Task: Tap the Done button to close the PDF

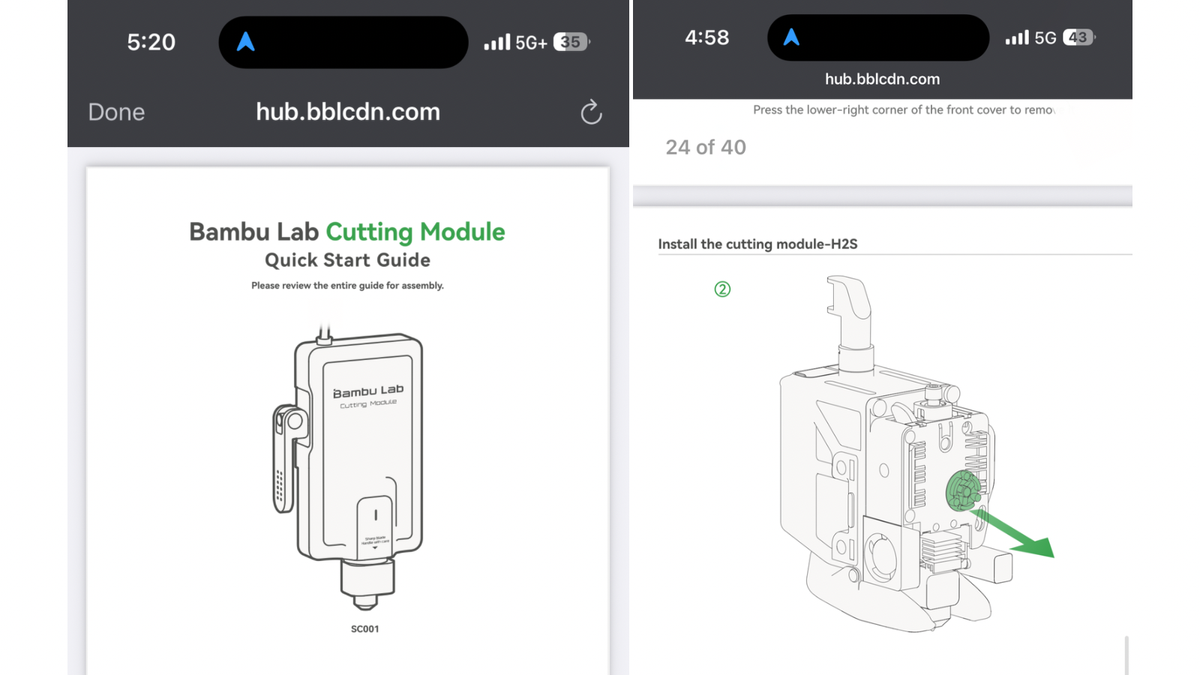Action: coord(115,112)
